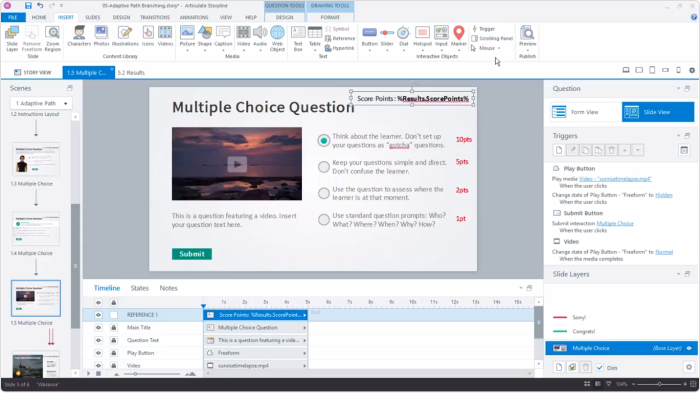Save the project with the floppy icon

28,6
